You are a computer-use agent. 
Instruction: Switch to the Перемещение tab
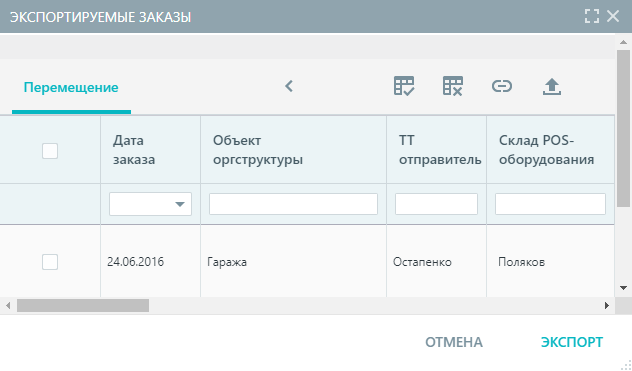click(x=71, y=88)
